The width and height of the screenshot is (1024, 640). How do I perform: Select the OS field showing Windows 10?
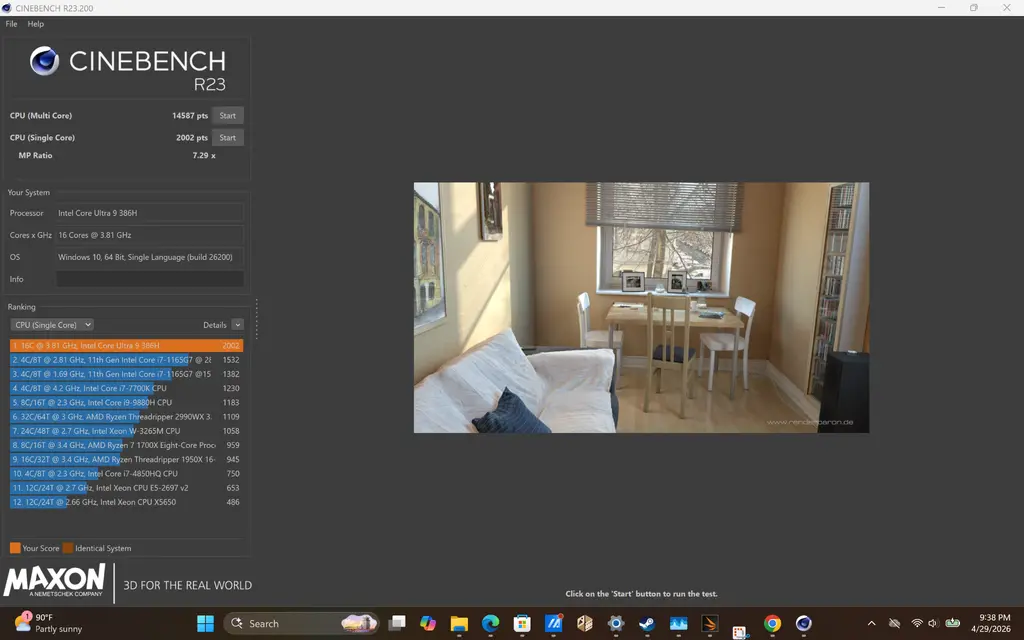pos(150,257)
